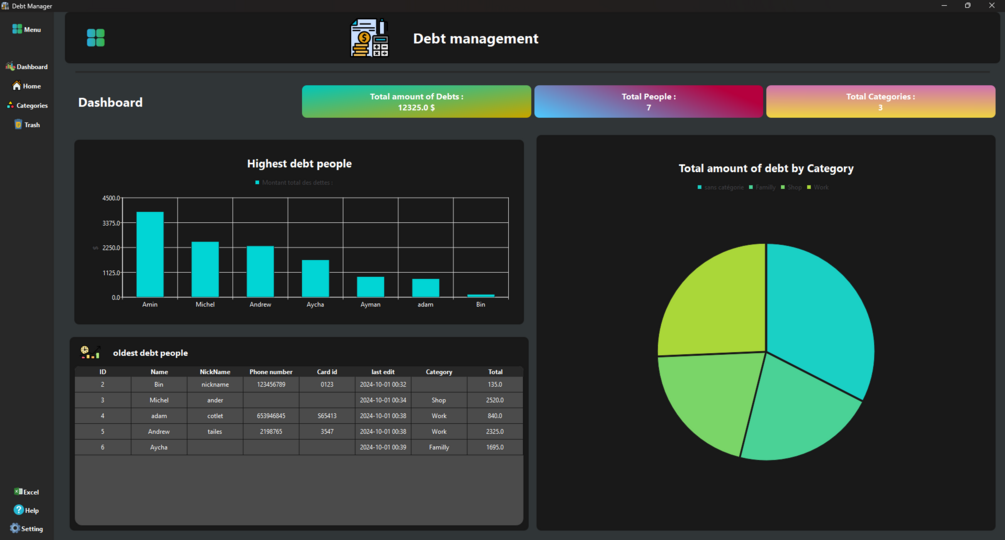Click the Total People card

649,101
